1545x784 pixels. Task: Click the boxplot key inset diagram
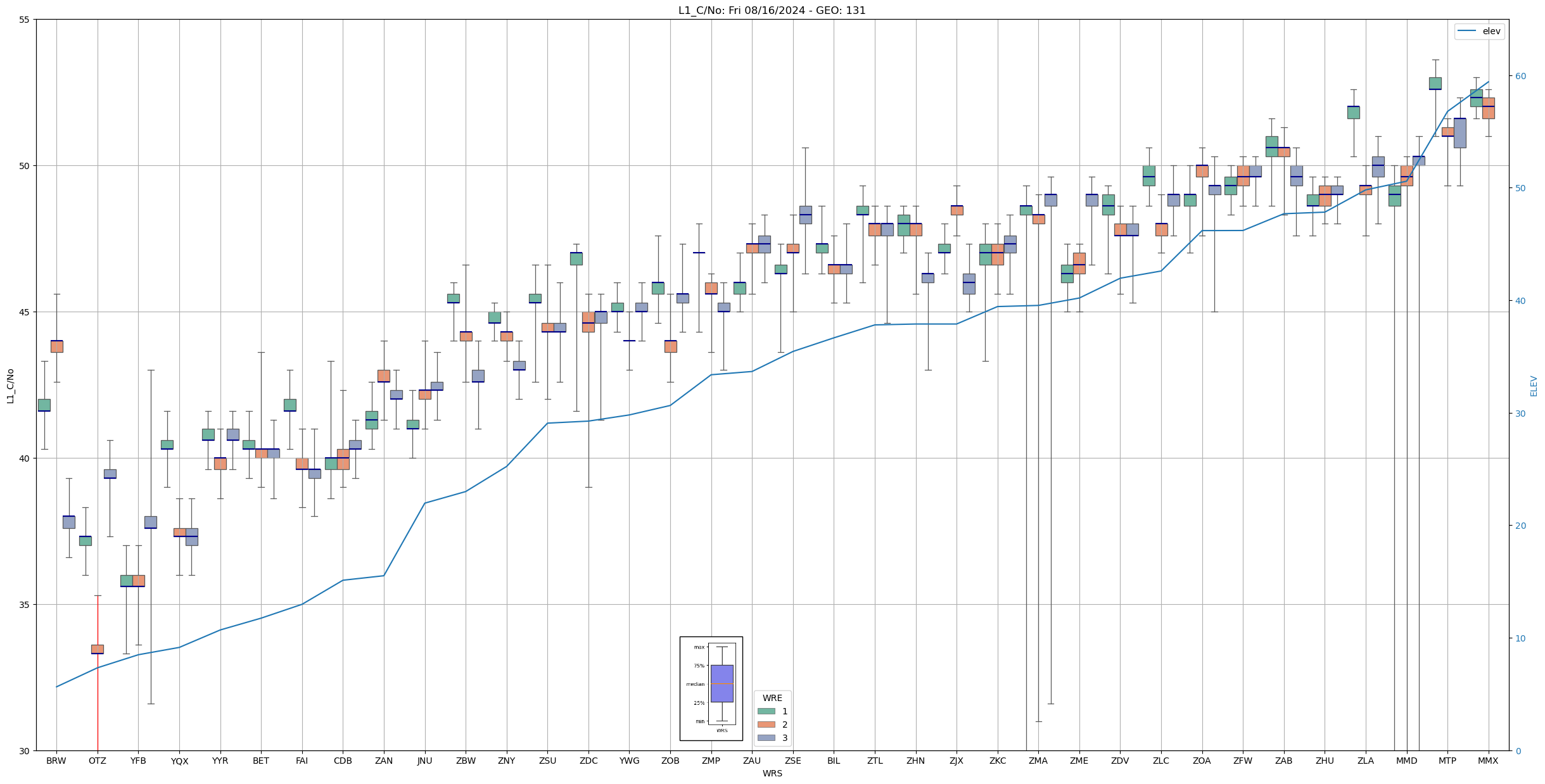tap(711, 688)
